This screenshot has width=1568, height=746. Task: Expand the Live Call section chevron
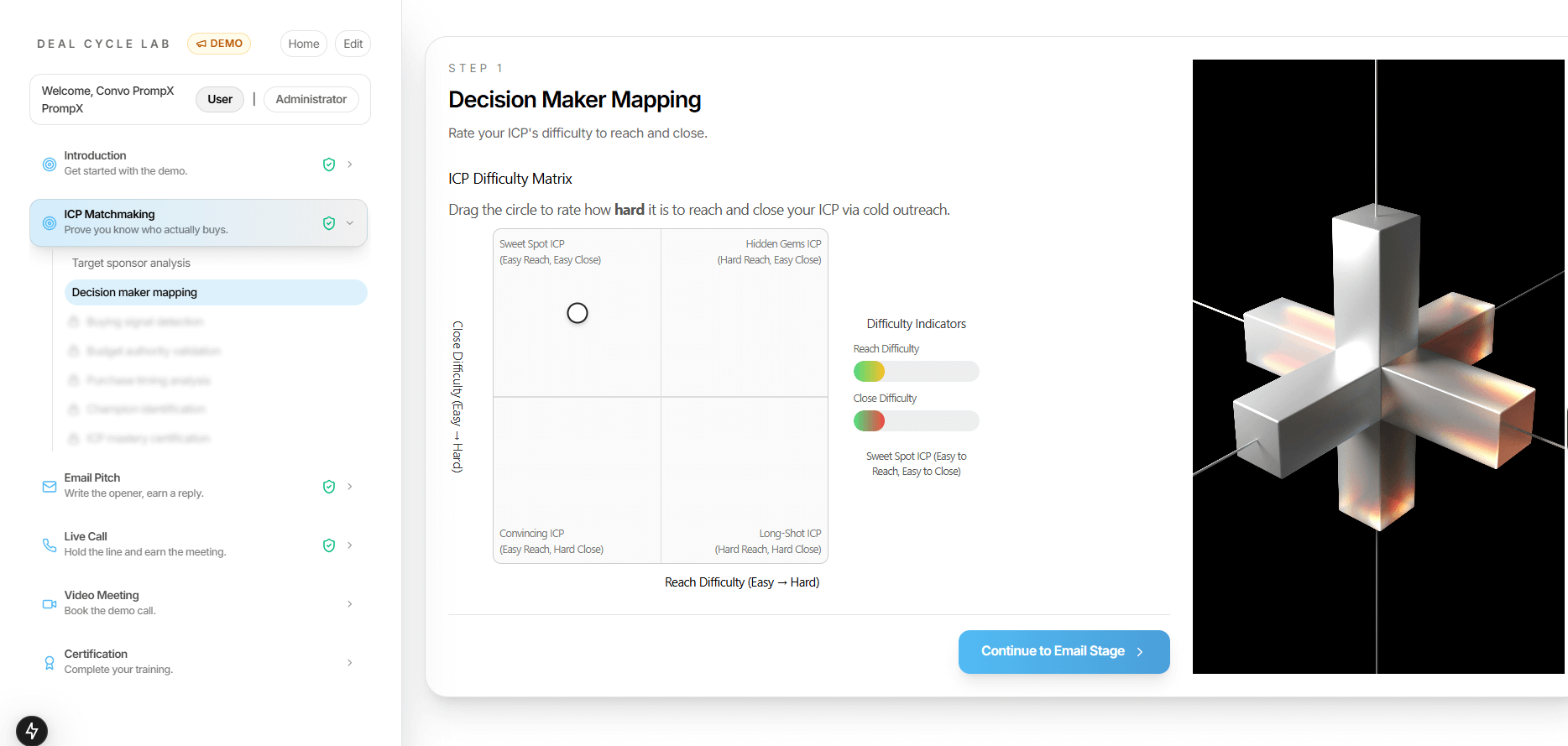pyautogui.click(x=350, y=545)
